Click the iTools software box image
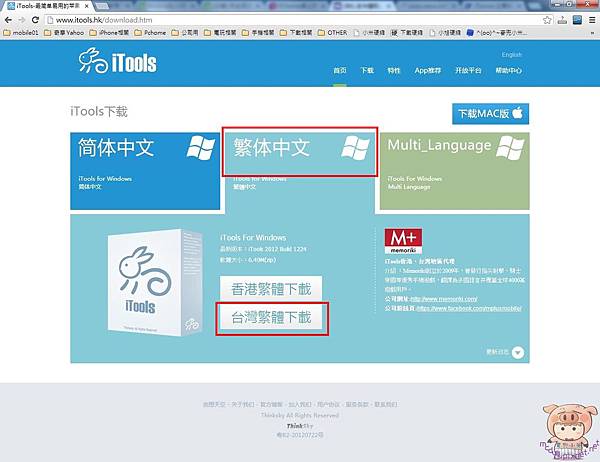The width and height of the screenshot is (600, 462). coord(155,282)
